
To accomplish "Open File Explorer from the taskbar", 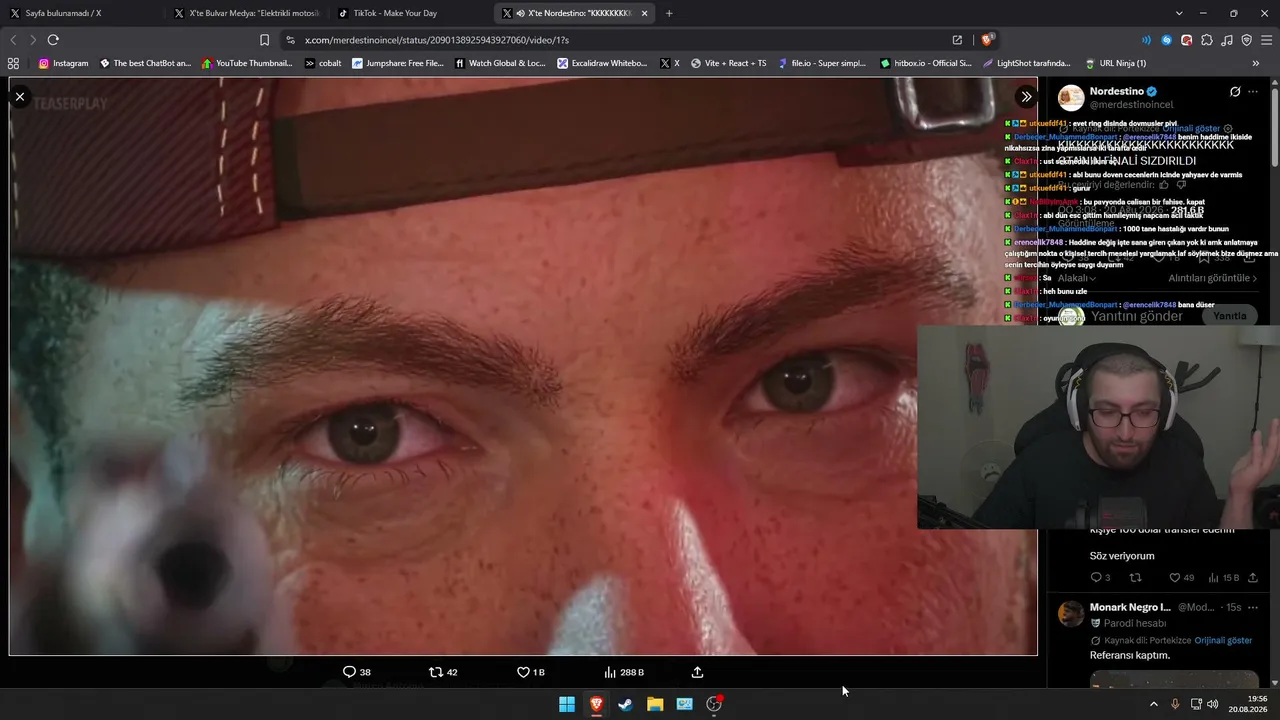I will 655,704.
